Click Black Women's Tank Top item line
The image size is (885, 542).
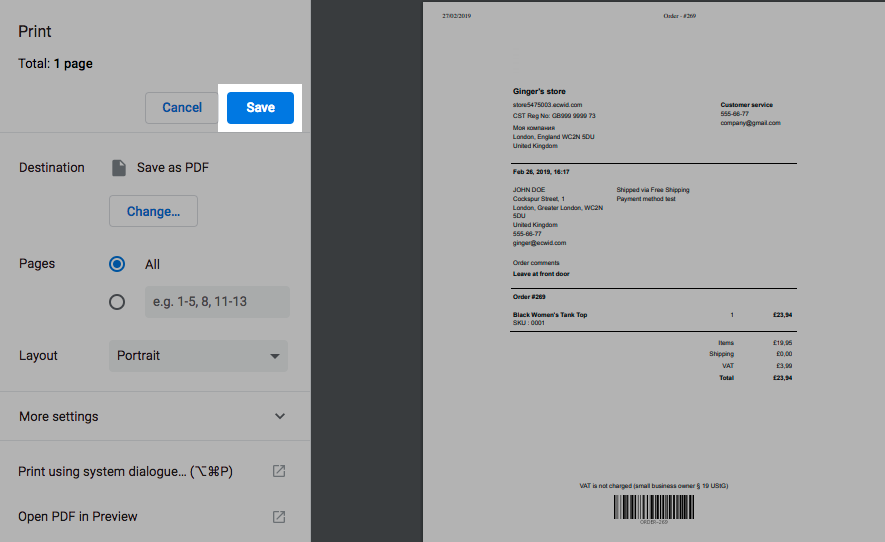pyautogui.click(x=550, y=314)
